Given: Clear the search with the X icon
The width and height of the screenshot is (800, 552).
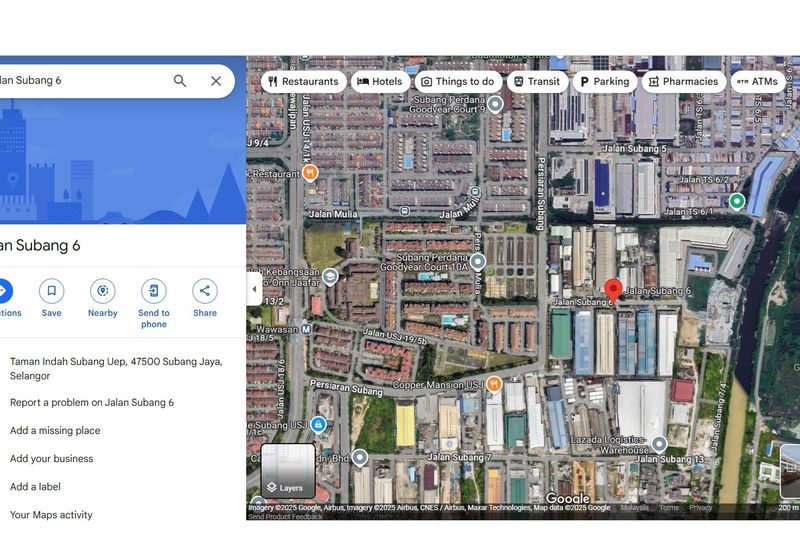Looking at the screenshot, I should coord(216,81).
